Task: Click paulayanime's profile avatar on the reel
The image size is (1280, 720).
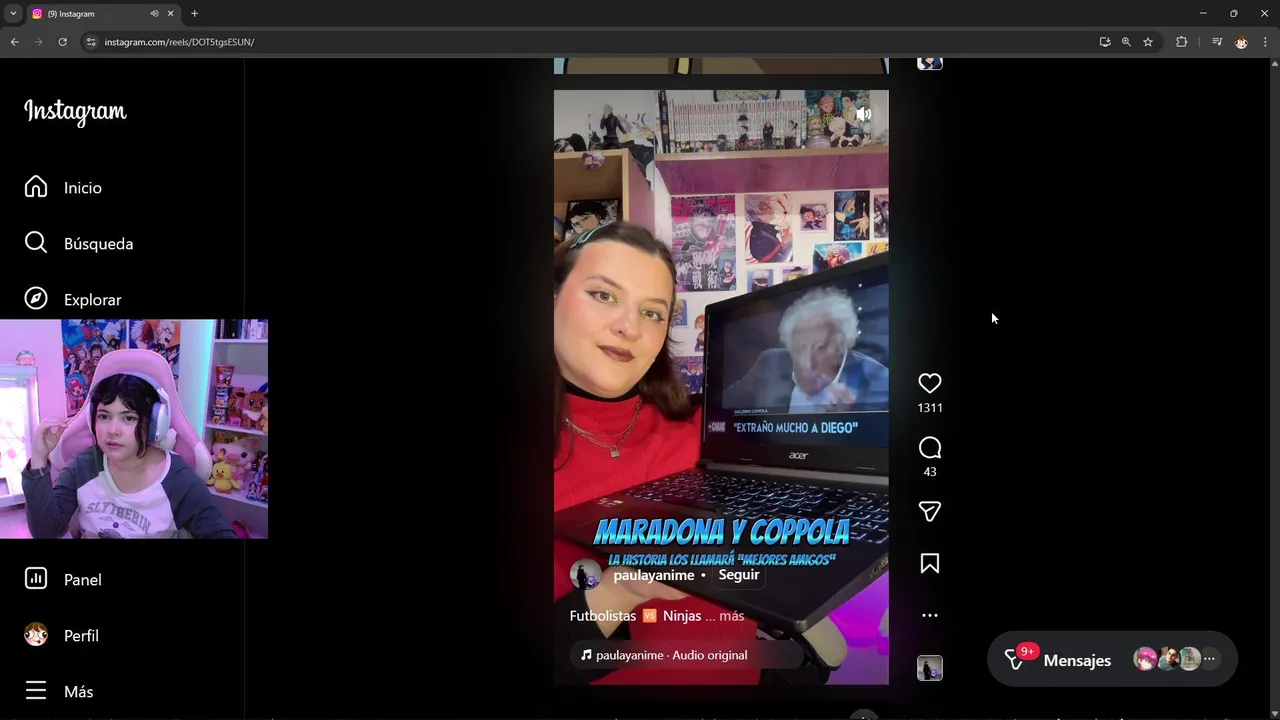Action: [585, 575]
